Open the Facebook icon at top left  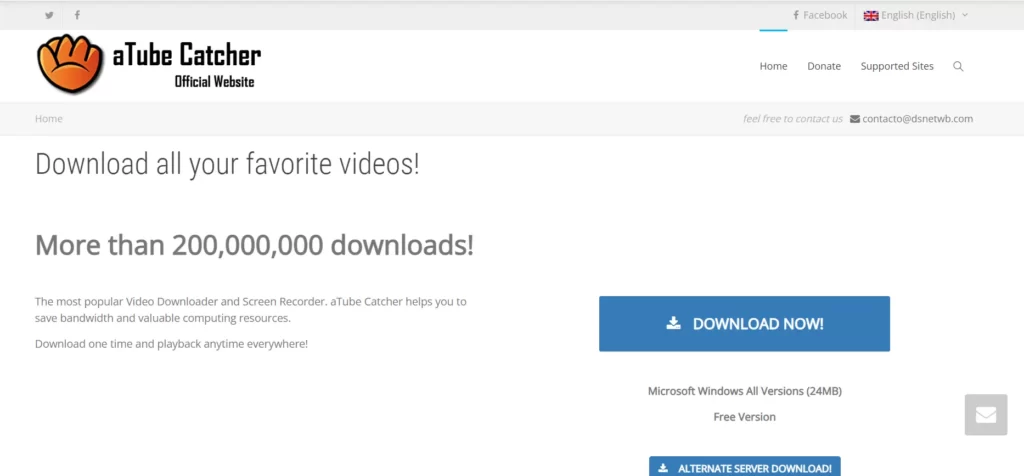tap(77, 15)
